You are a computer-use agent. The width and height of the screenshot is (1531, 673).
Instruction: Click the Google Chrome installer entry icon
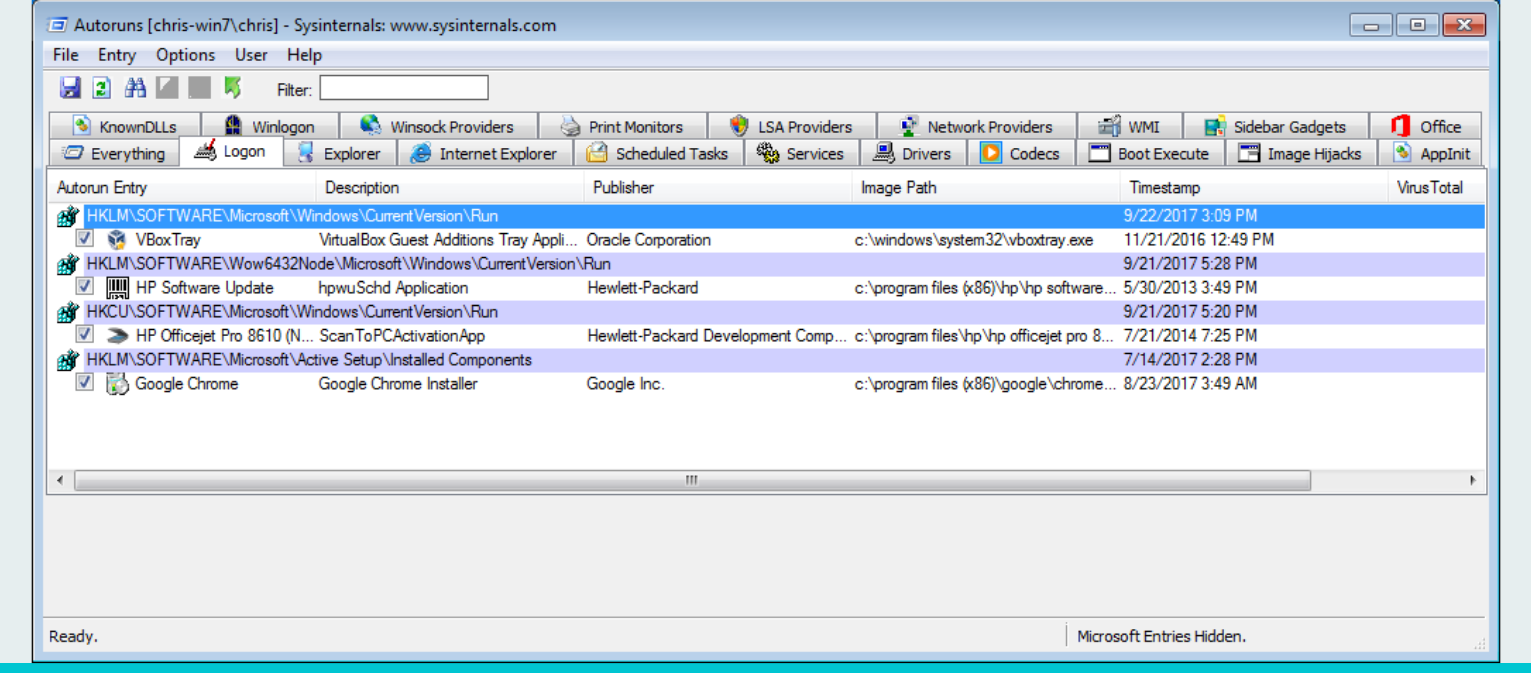point(117,384)
